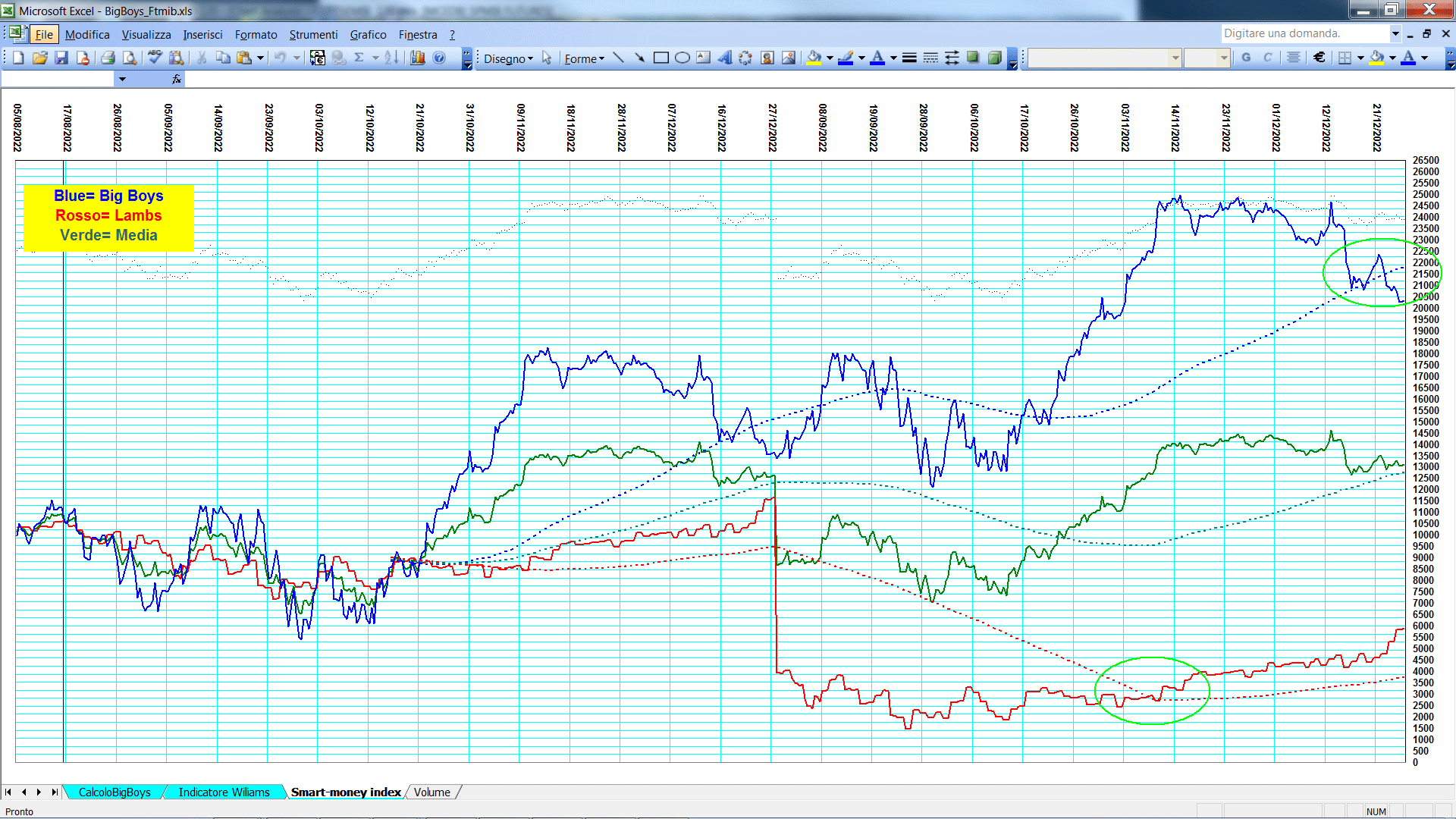Open the Formato menu
This screenshot has width=1456, height=819.
click(256, 34)
